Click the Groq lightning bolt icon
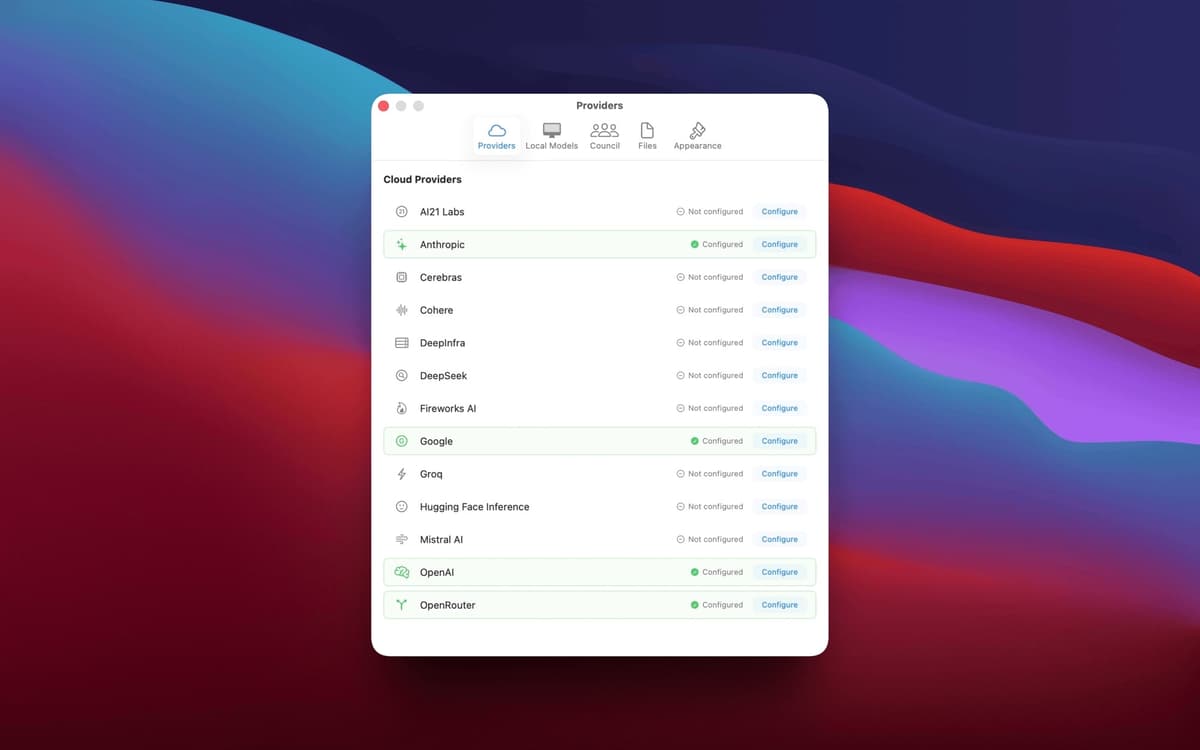 (x=402, y=474)
